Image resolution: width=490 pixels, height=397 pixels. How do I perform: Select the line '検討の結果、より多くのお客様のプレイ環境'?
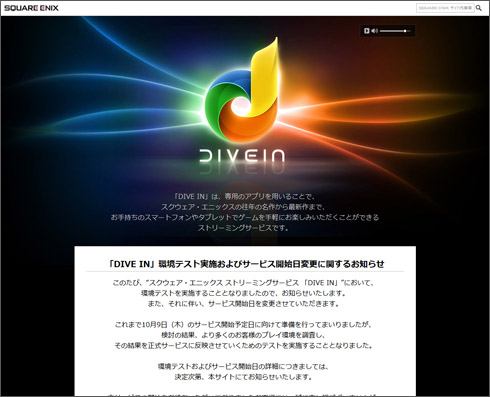[x=243, y=335]
